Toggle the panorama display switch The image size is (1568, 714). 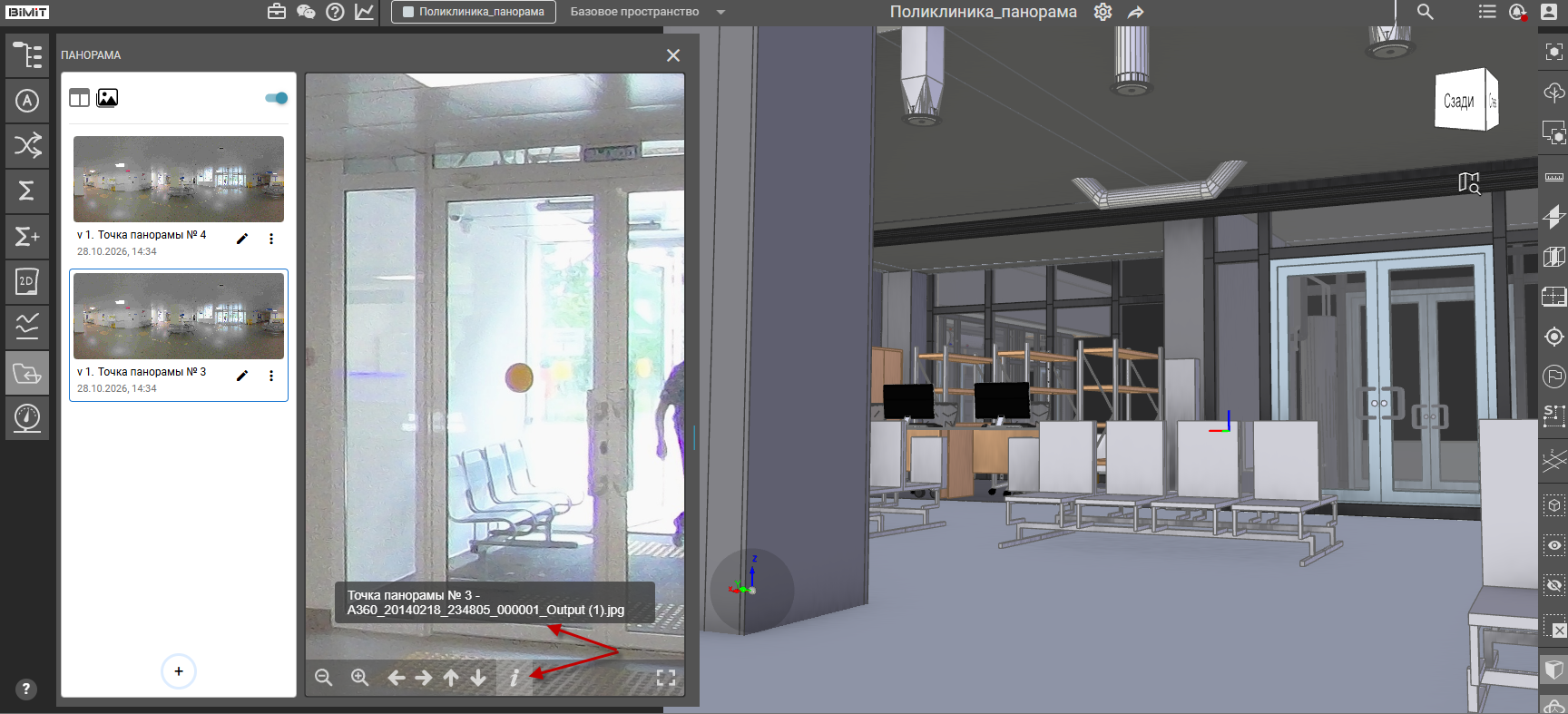pos(277,98)
